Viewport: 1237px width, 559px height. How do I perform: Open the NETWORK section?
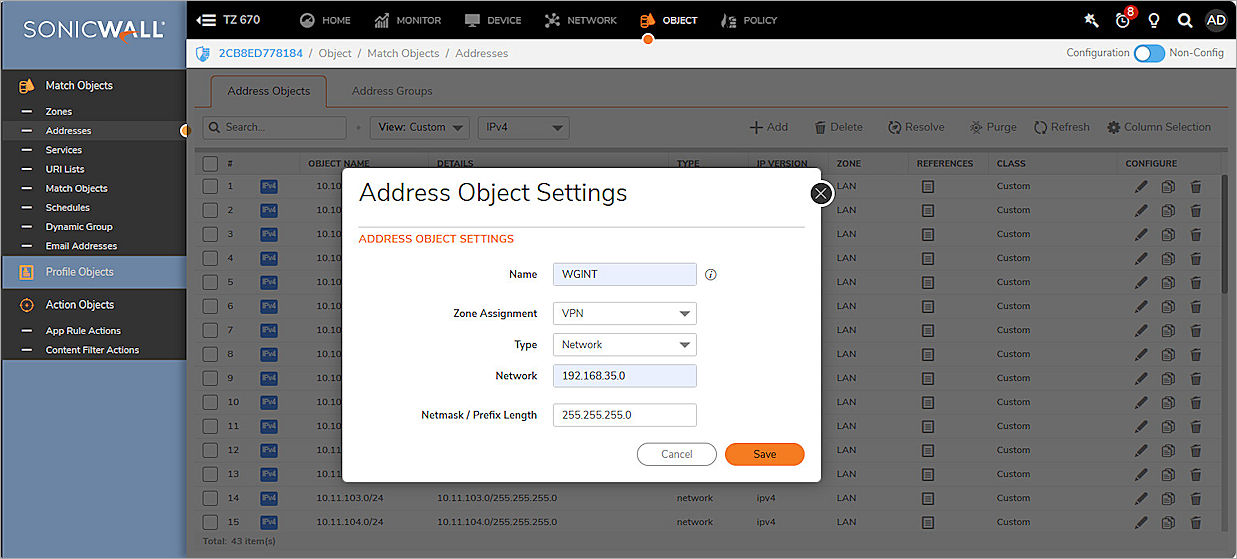[x=580, y=20]
